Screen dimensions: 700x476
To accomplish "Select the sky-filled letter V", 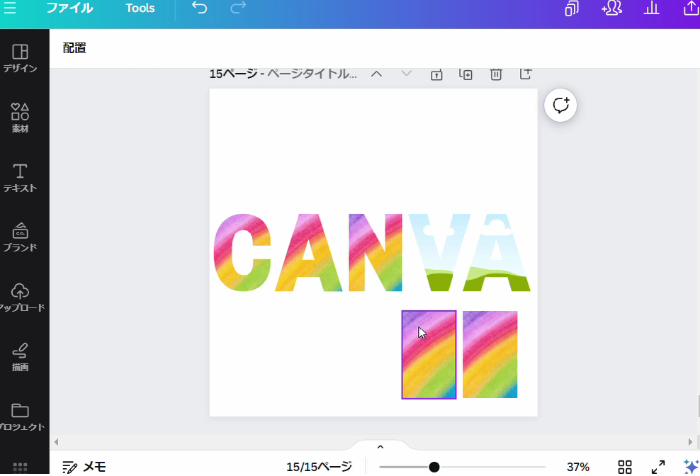I will tap(439, 252).
